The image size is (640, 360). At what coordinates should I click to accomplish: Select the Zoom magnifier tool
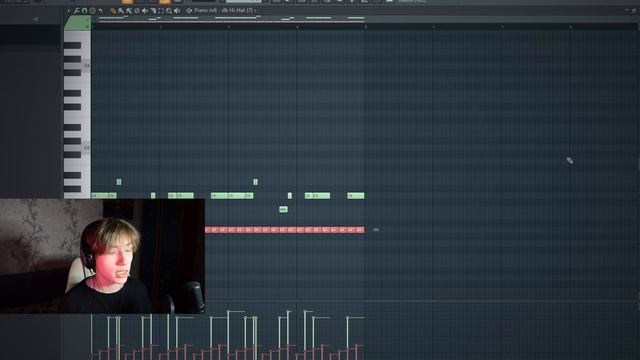click(x=169, y=11)
